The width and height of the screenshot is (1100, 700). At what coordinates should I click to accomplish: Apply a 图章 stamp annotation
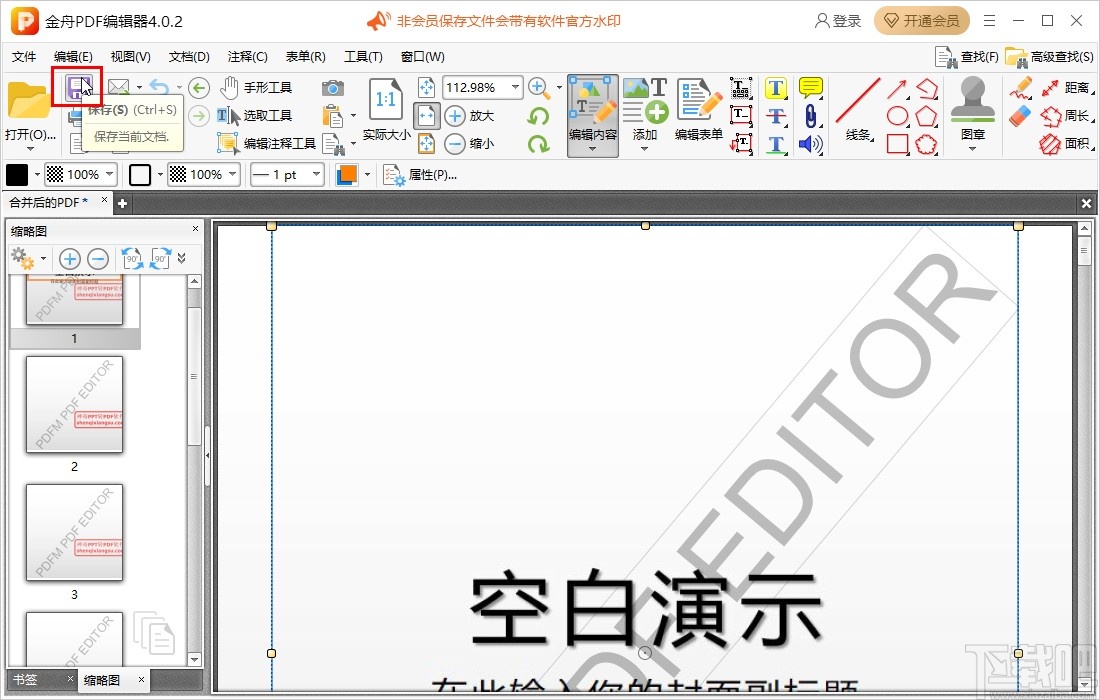point(970,105)
